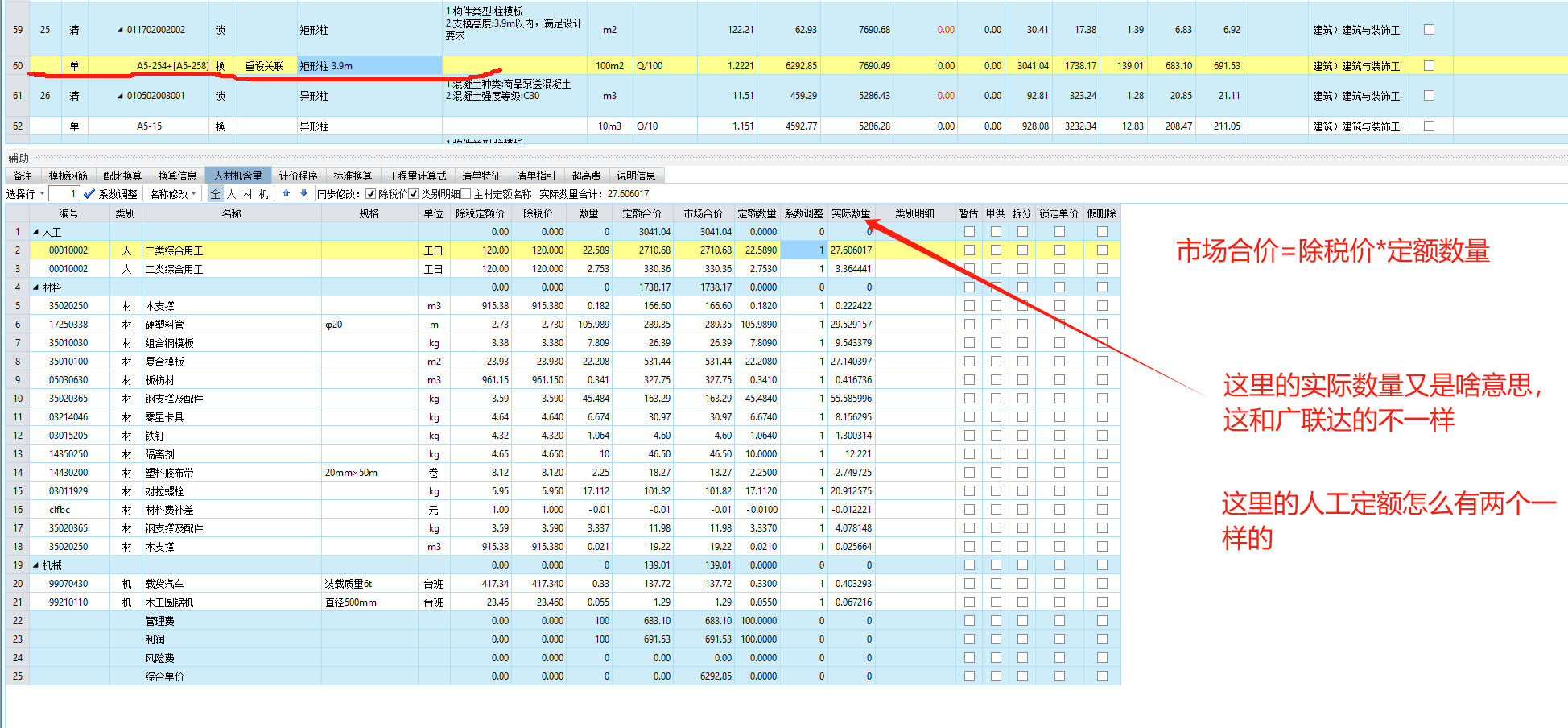Tick 拆分 checkbox for 硬塑料管 row
Screen dimensions: 1568x728
click(1022, 325)
